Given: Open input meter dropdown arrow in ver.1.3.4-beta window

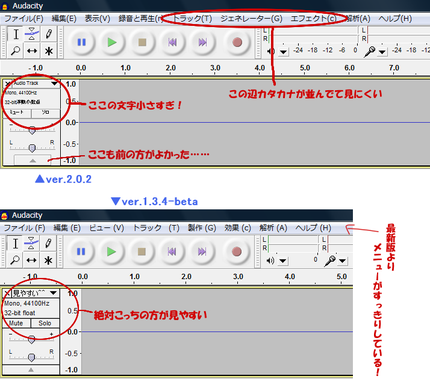Looking at the screenshot, I should [x=342, y=261].
